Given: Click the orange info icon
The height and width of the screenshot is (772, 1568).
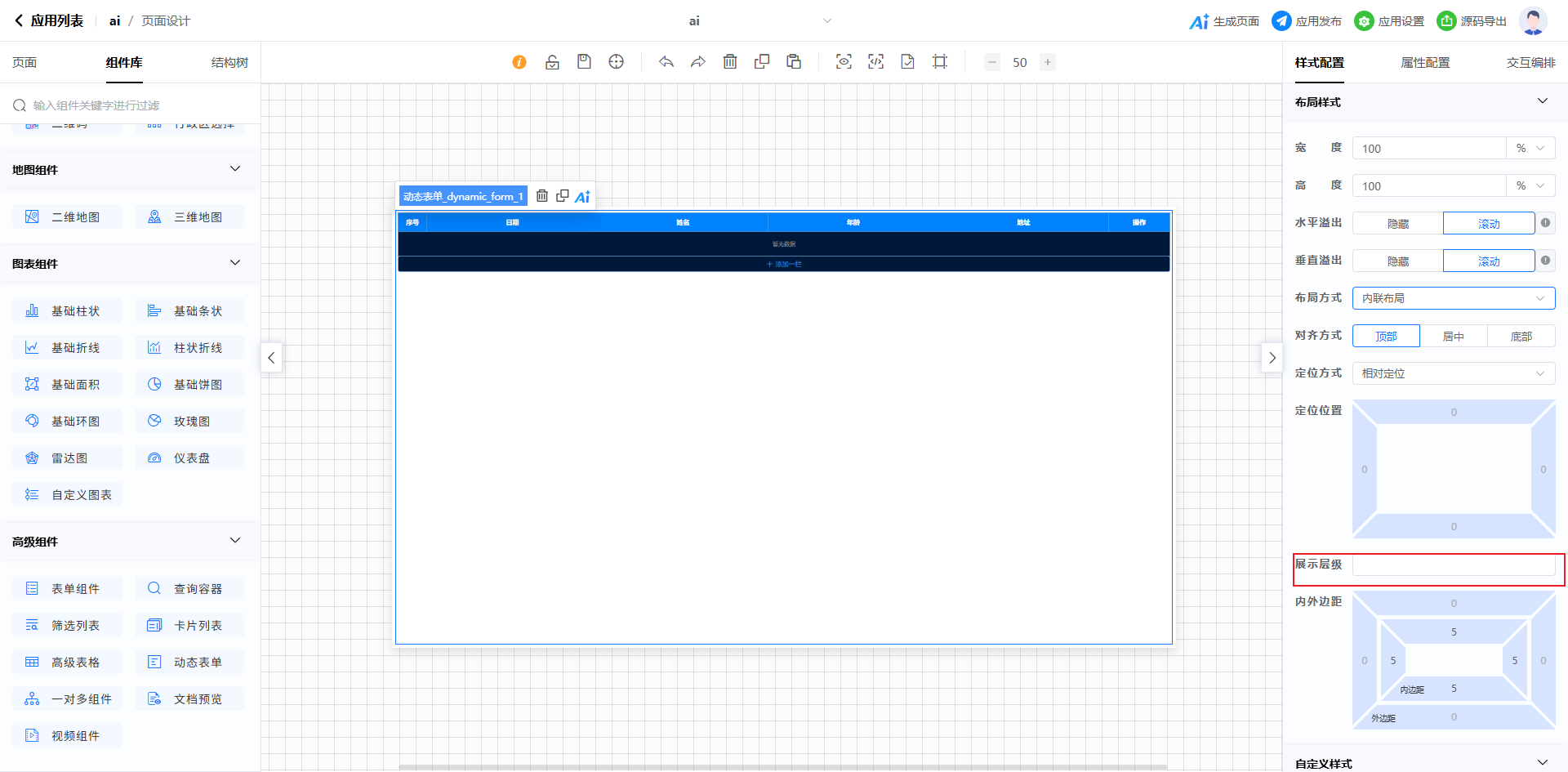Looking at the screenshot, I should (x=519, y=62).
